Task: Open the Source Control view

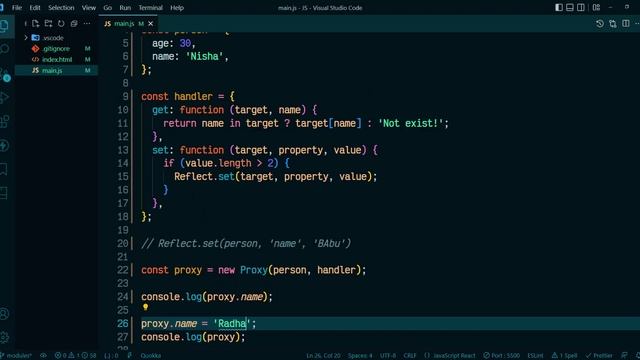Action: tap(4, 74)
